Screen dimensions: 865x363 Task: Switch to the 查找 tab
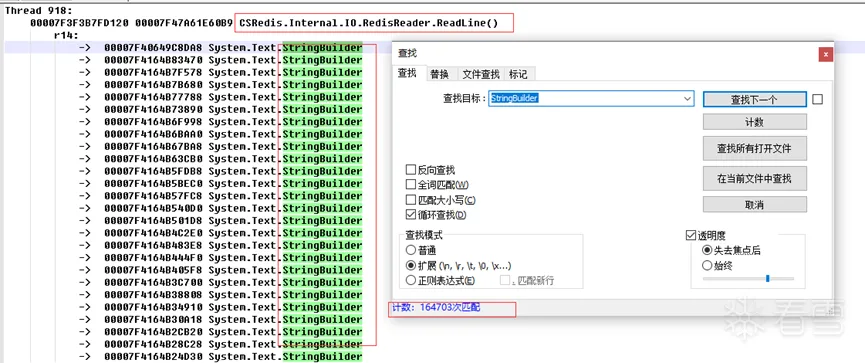click(408, 73)
